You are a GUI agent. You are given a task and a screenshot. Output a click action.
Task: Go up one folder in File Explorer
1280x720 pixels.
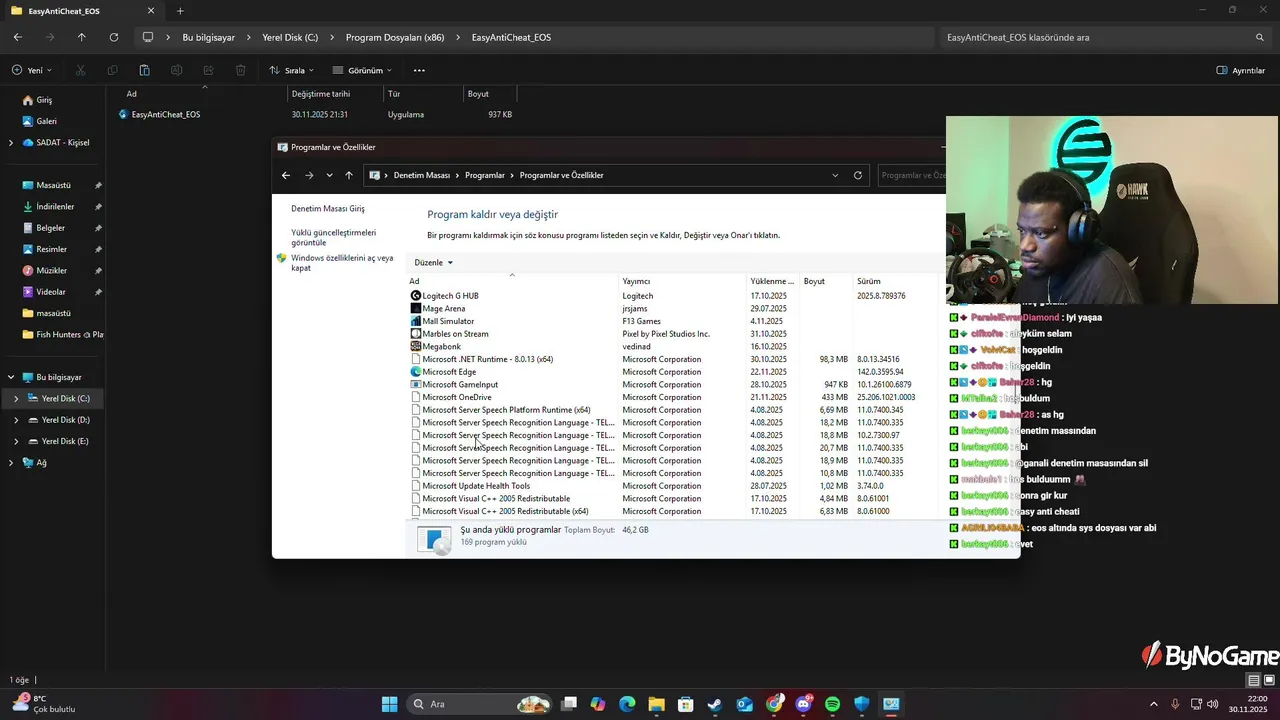point(82,37)
